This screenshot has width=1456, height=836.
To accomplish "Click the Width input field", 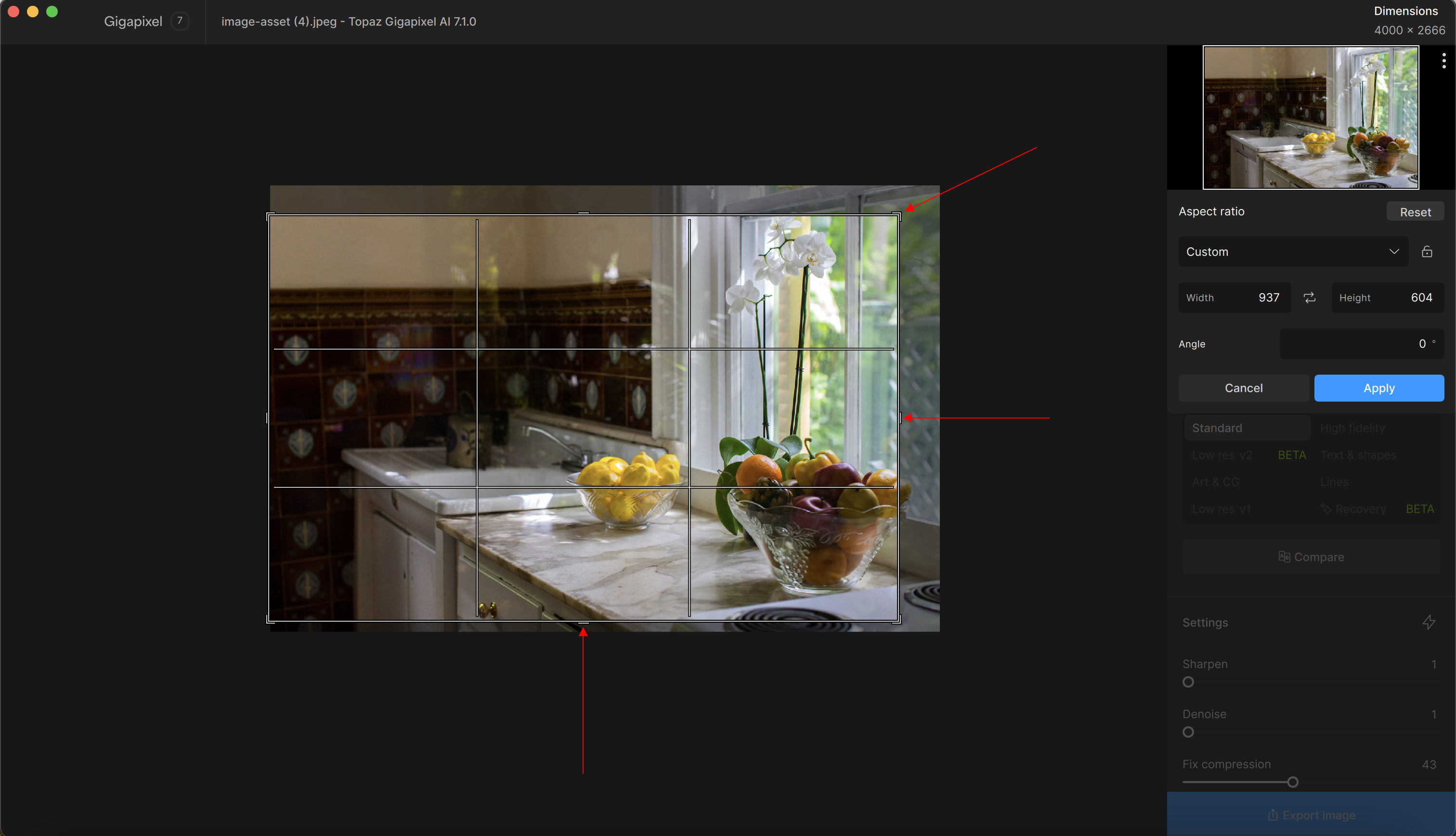I will click(x=1234, y=298).
